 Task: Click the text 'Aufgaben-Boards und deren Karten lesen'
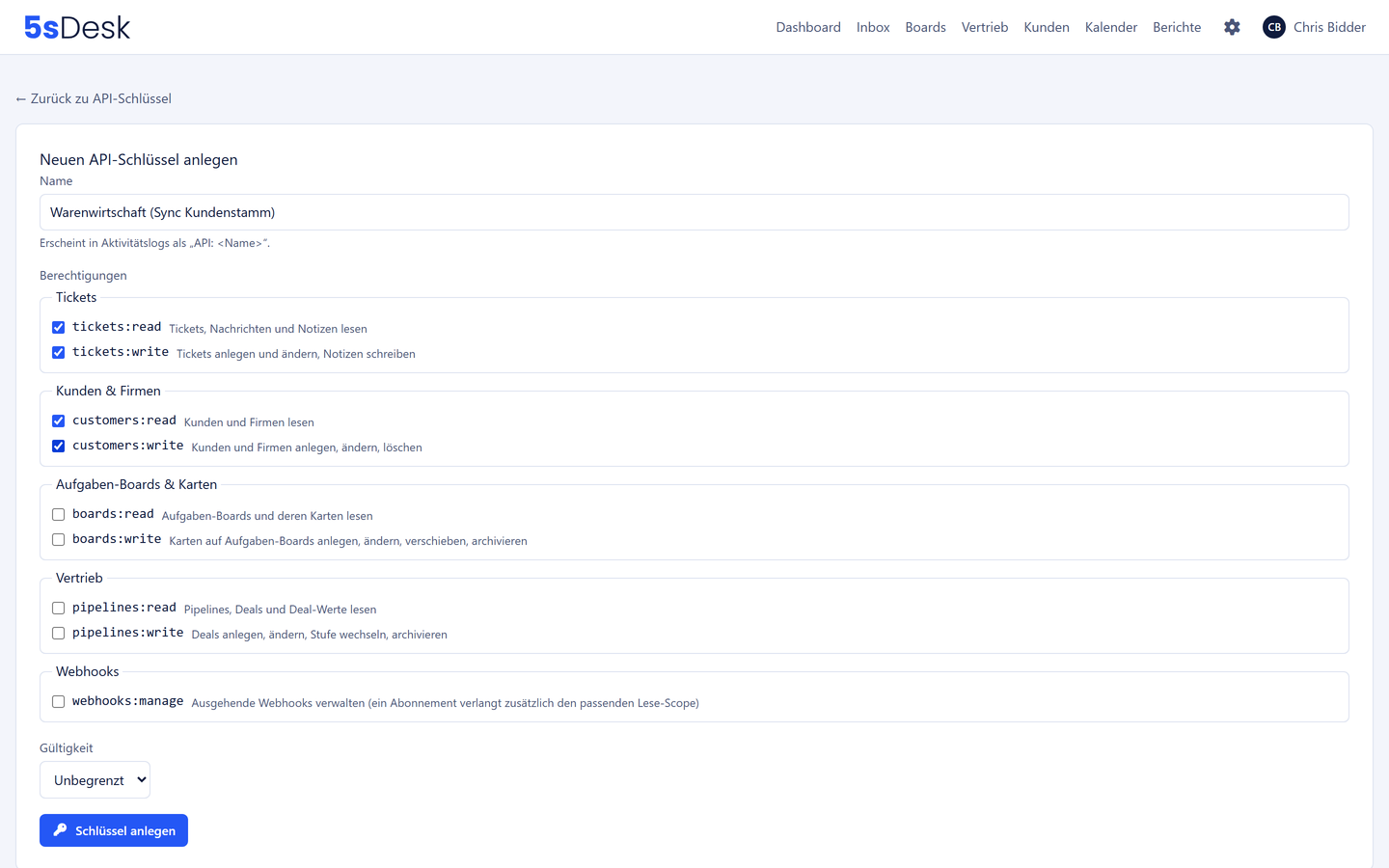[267, 516]
